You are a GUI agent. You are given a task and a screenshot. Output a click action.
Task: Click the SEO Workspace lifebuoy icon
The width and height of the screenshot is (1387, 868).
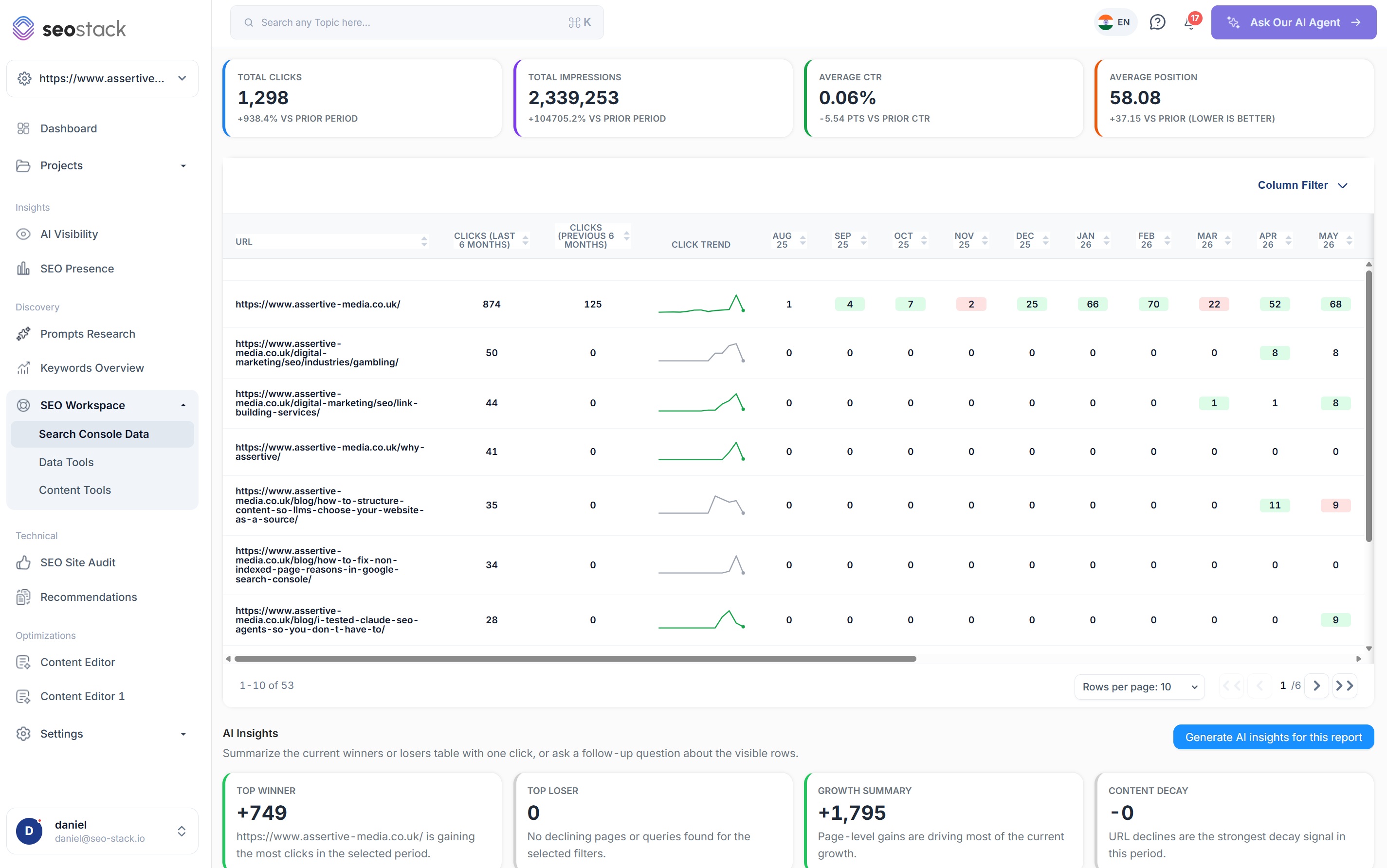tap(23, 405)
